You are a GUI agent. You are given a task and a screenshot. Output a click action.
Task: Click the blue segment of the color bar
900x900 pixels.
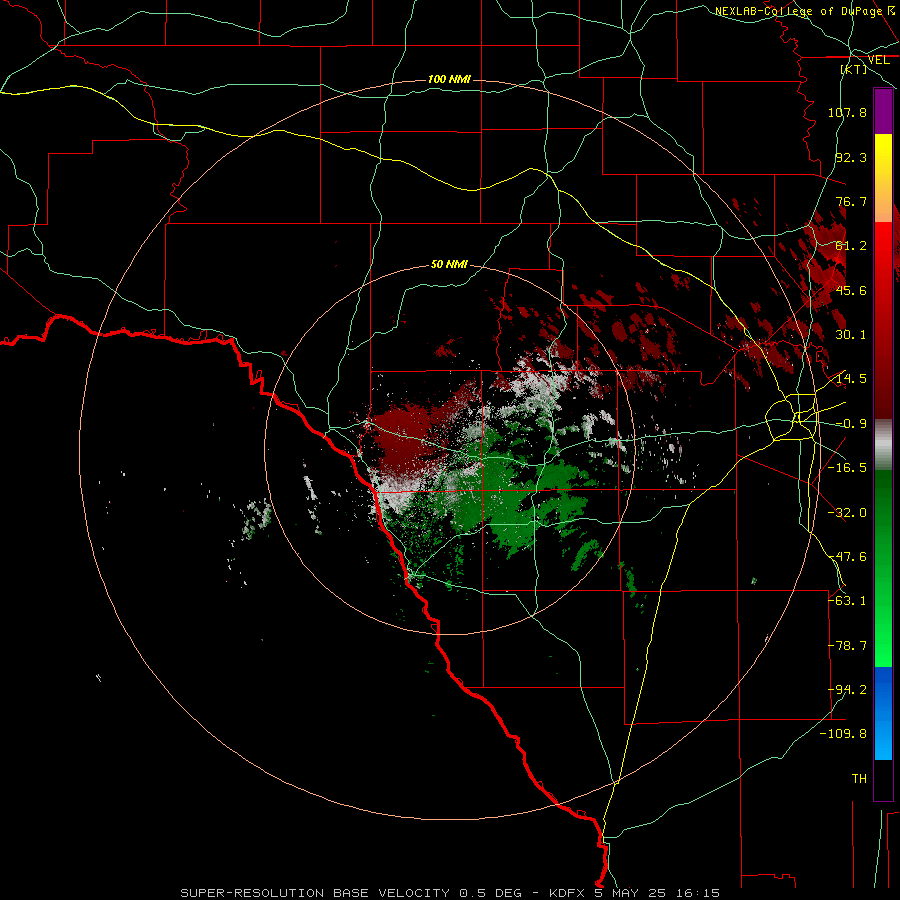(883, 713)
